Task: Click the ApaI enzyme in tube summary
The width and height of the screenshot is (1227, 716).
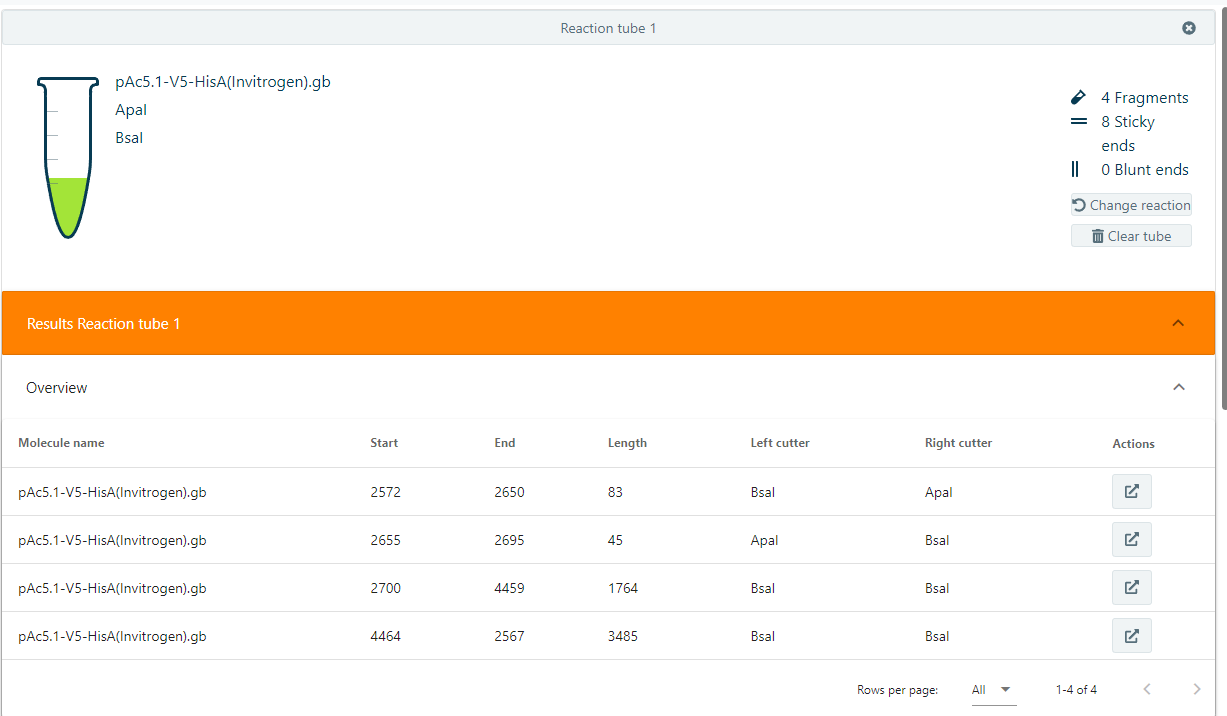Action: 131,110
